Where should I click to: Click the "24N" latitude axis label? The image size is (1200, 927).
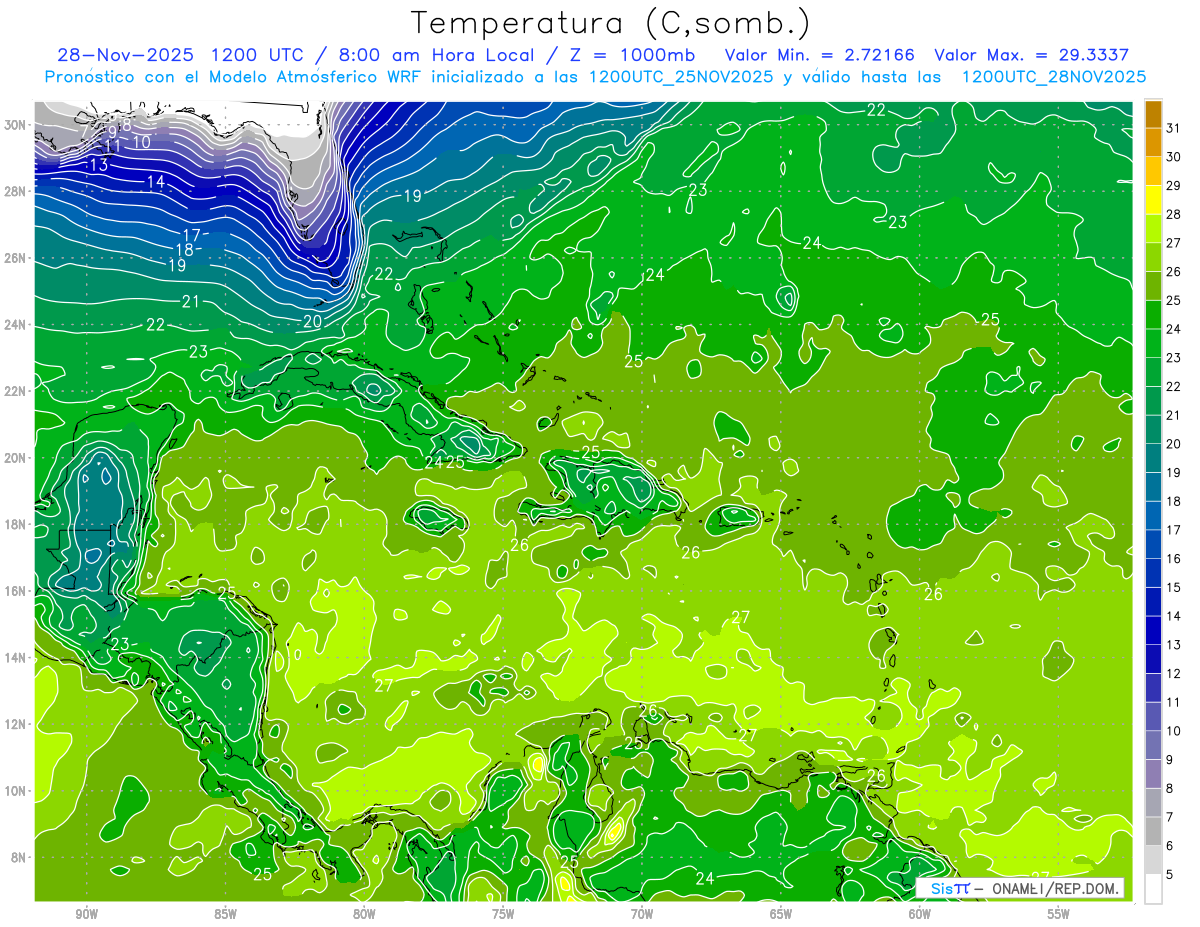click(x=15, y=325)
